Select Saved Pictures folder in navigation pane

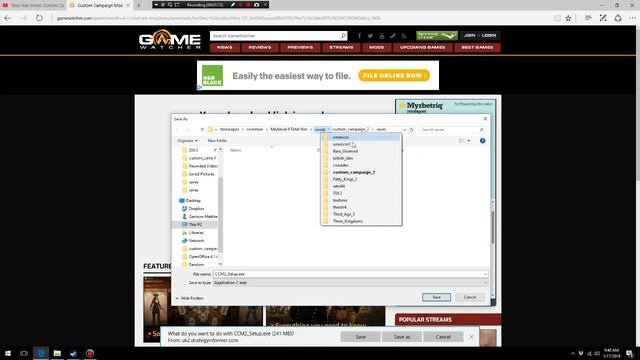pyautogui.click(x=201, y=174)
